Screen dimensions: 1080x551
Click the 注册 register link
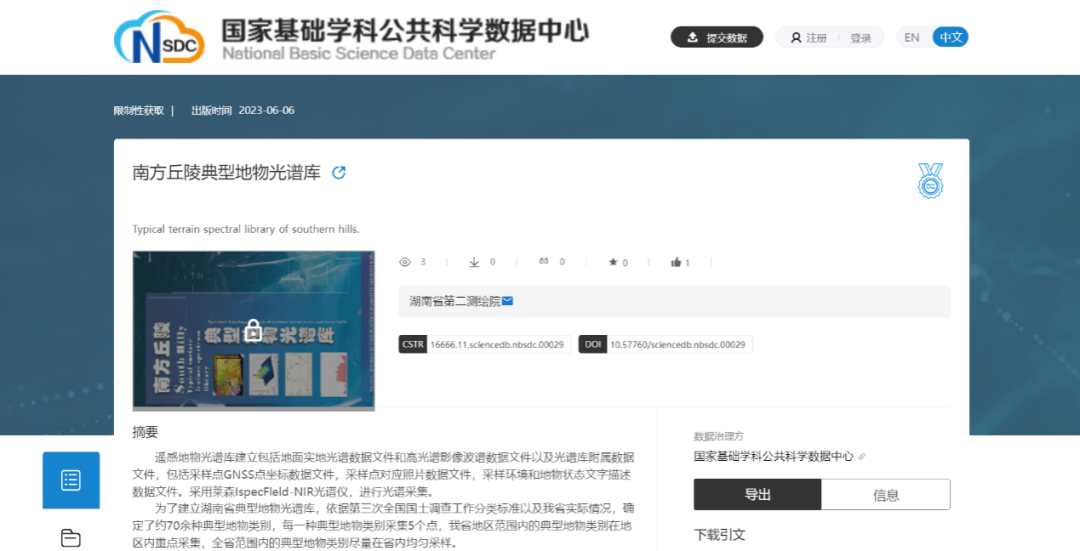(809, 38)
